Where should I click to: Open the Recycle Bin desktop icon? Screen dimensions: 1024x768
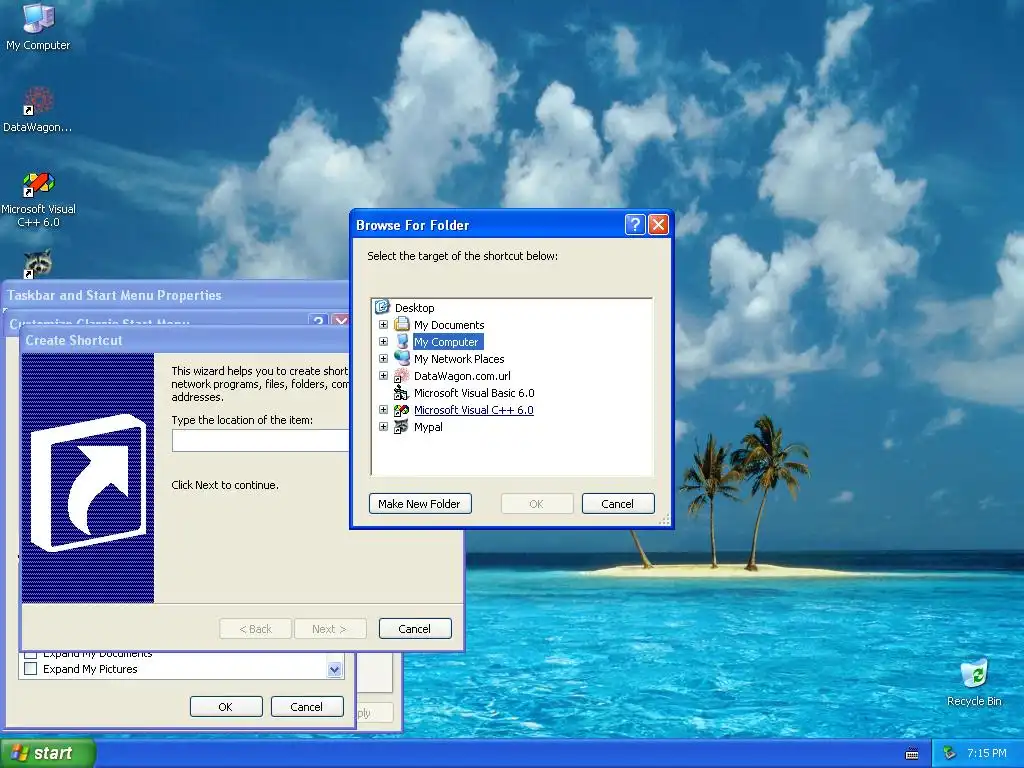pos(974,673)
